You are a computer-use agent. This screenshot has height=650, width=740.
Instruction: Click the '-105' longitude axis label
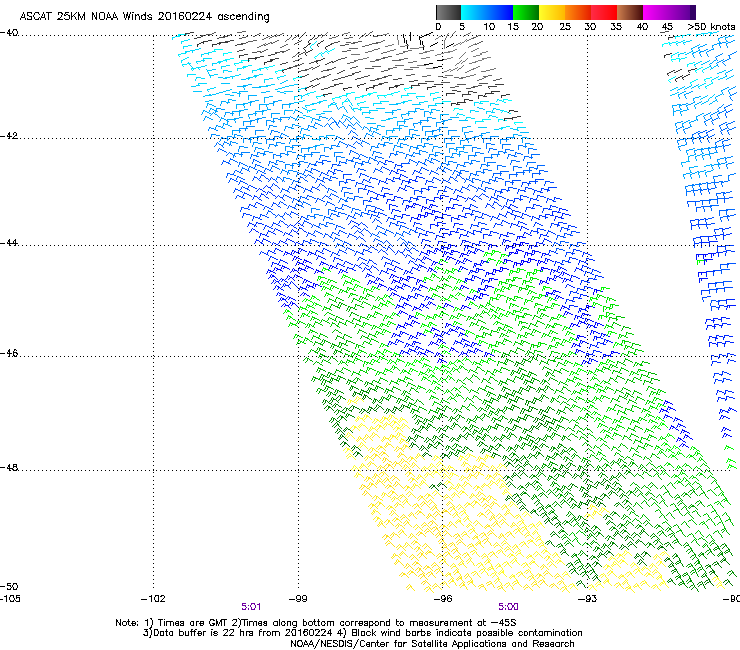coord(10,599)
